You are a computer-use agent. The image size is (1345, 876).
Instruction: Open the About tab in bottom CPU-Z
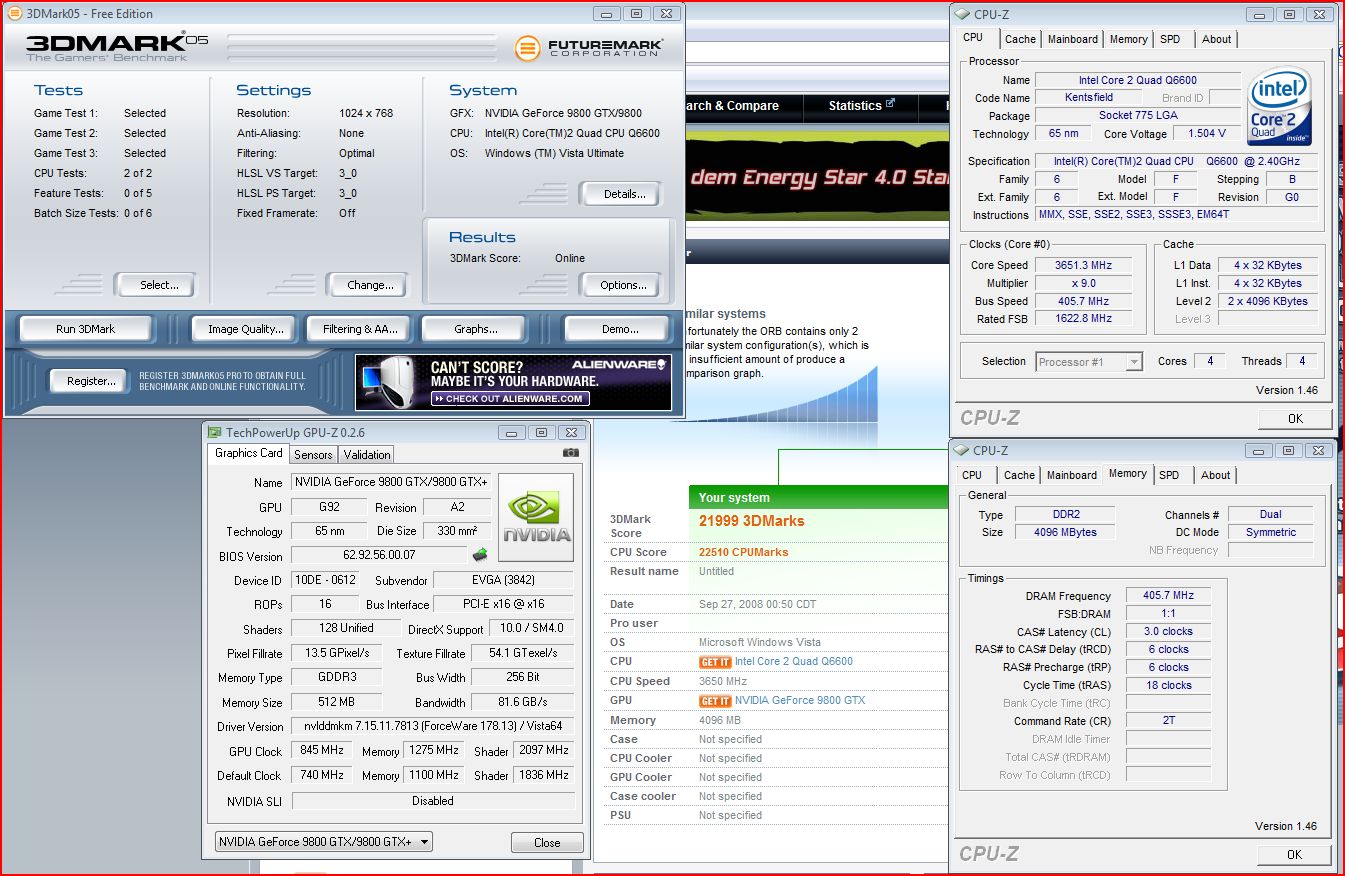click(x=1216, y=475)
